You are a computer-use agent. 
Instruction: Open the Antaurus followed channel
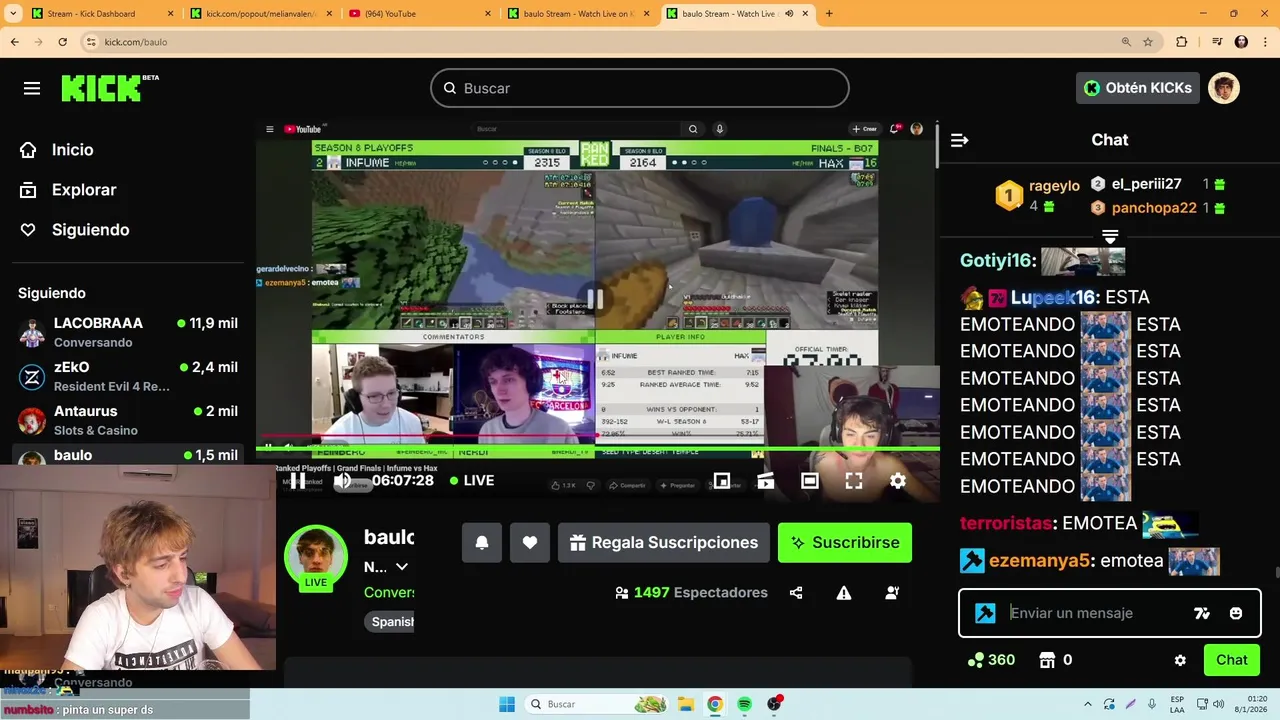[128, 420]
